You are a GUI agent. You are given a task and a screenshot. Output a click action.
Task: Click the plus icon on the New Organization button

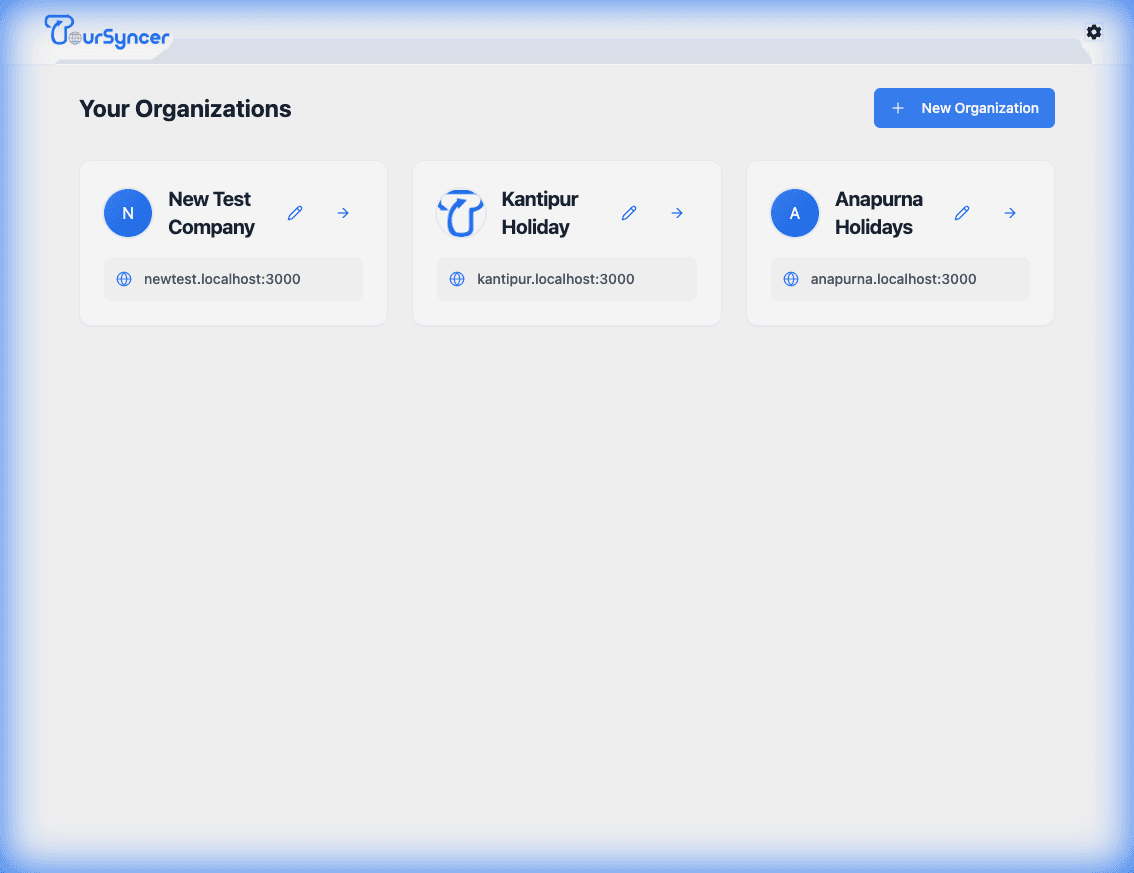[899, 107]
